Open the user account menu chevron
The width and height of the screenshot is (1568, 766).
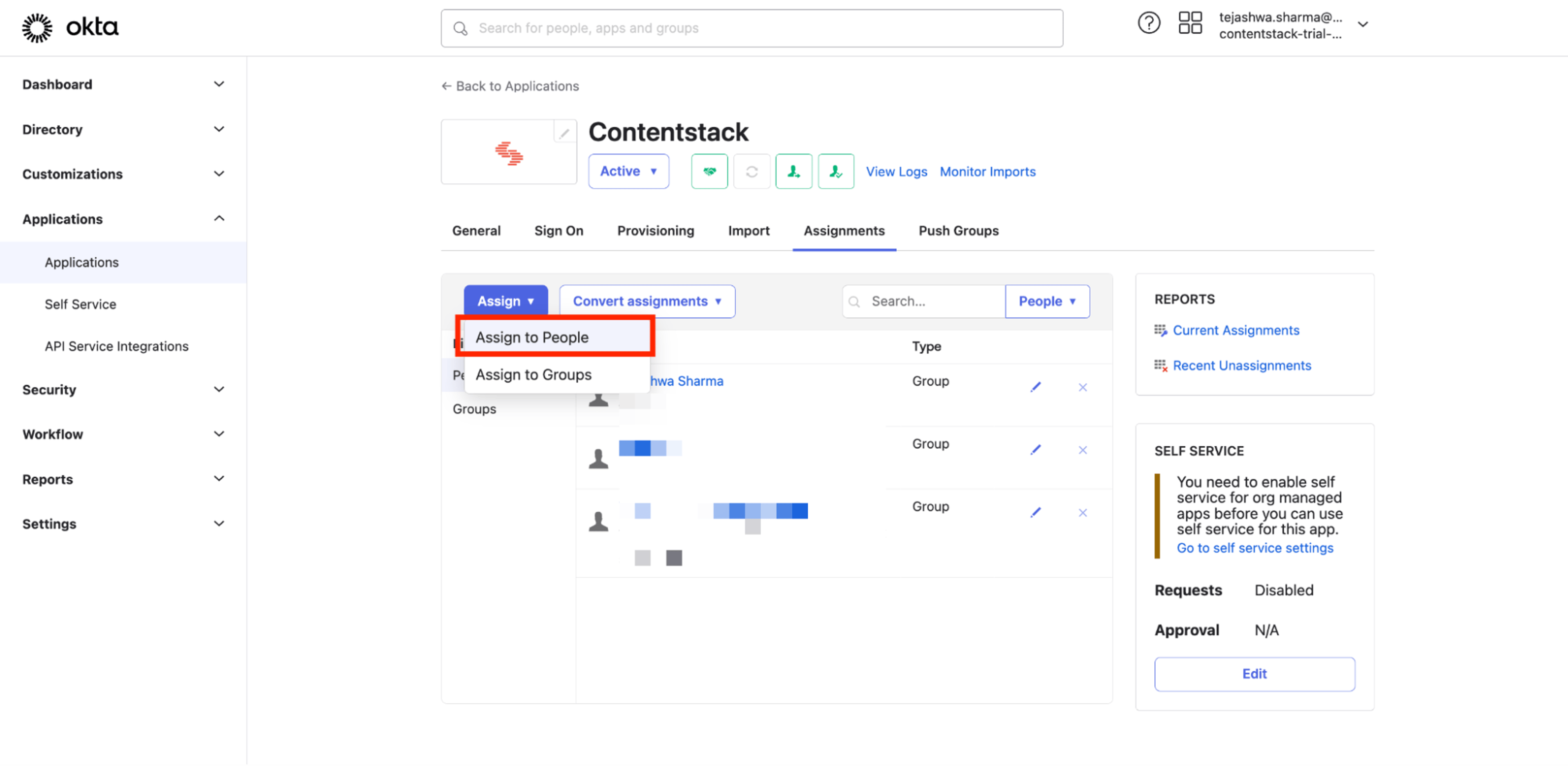(x=1363, y=24)
